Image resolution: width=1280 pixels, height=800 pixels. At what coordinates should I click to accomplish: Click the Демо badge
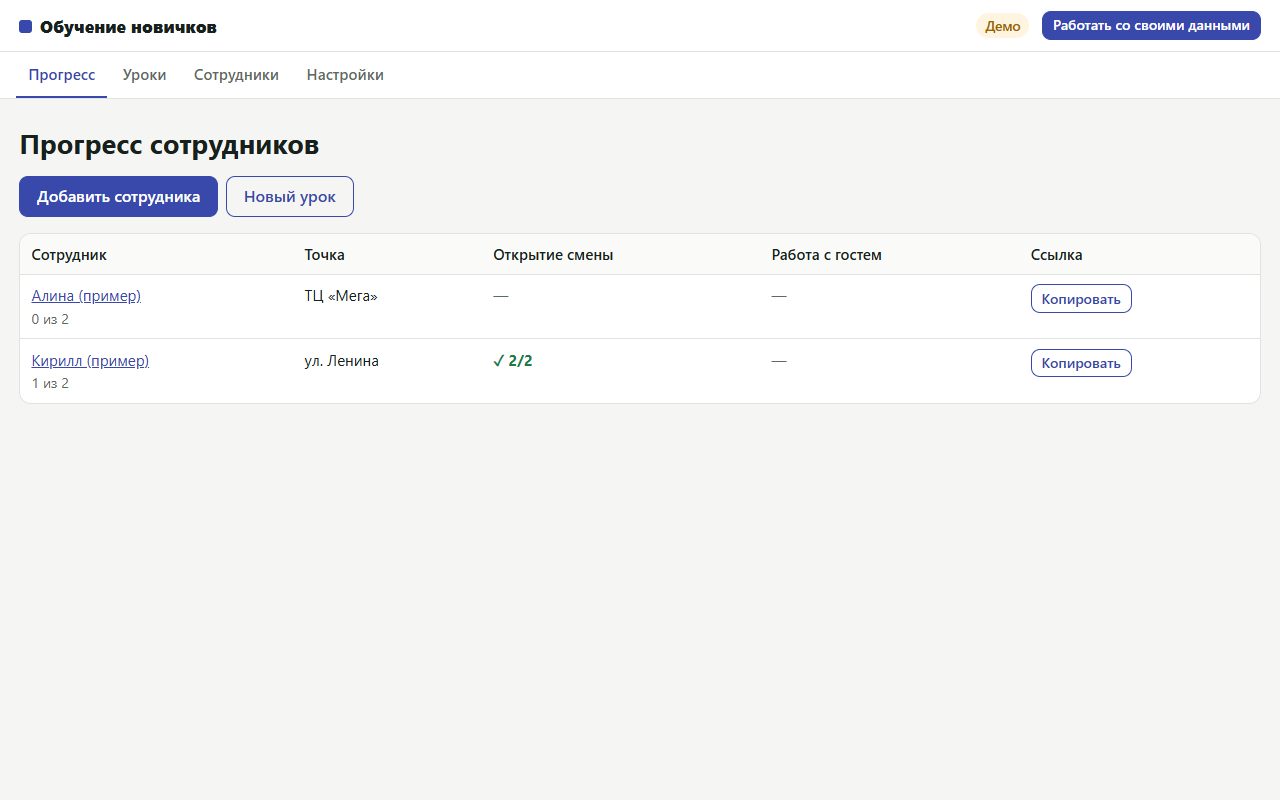(1002, 27)
